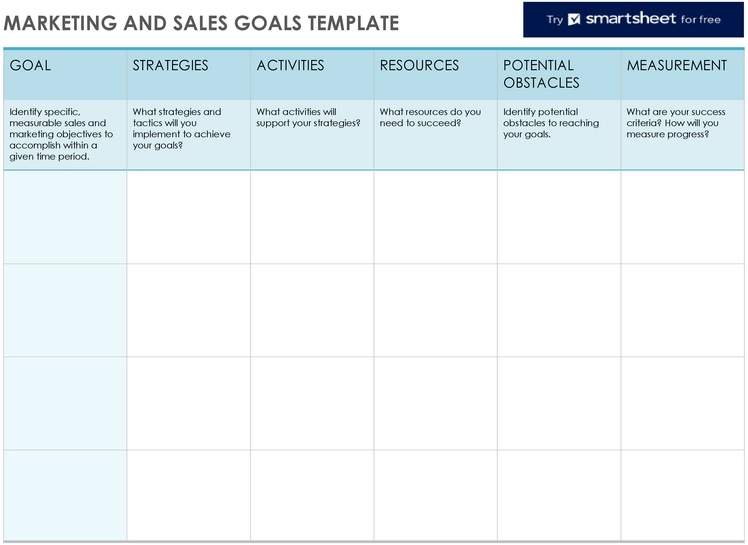Click the first empty STRATEGIES cell
Screen dimensions: 748x545
pyautogui.click(x=188, y=217)
